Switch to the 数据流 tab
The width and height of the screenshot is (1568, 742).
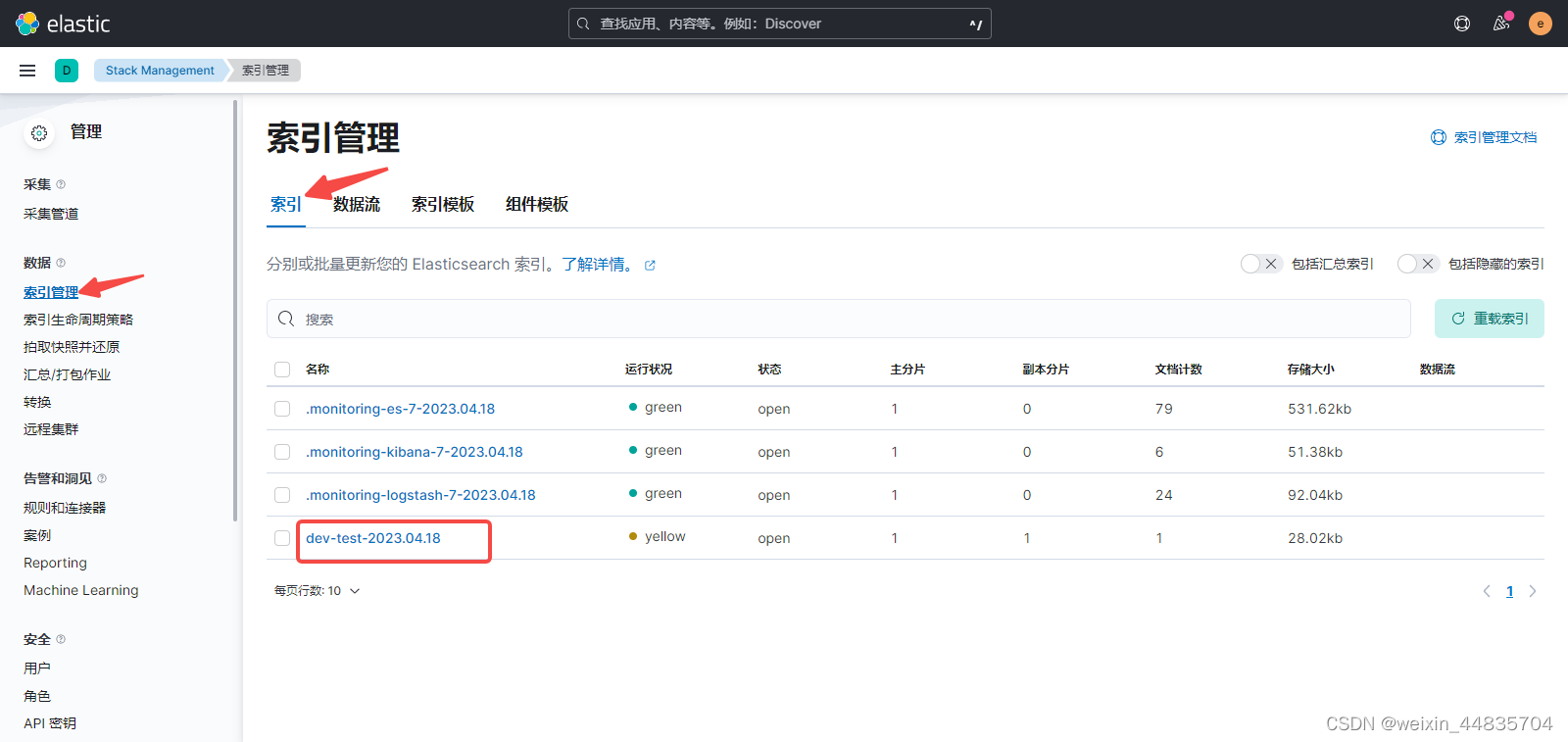pyautogui.click(x=357, y=204)
